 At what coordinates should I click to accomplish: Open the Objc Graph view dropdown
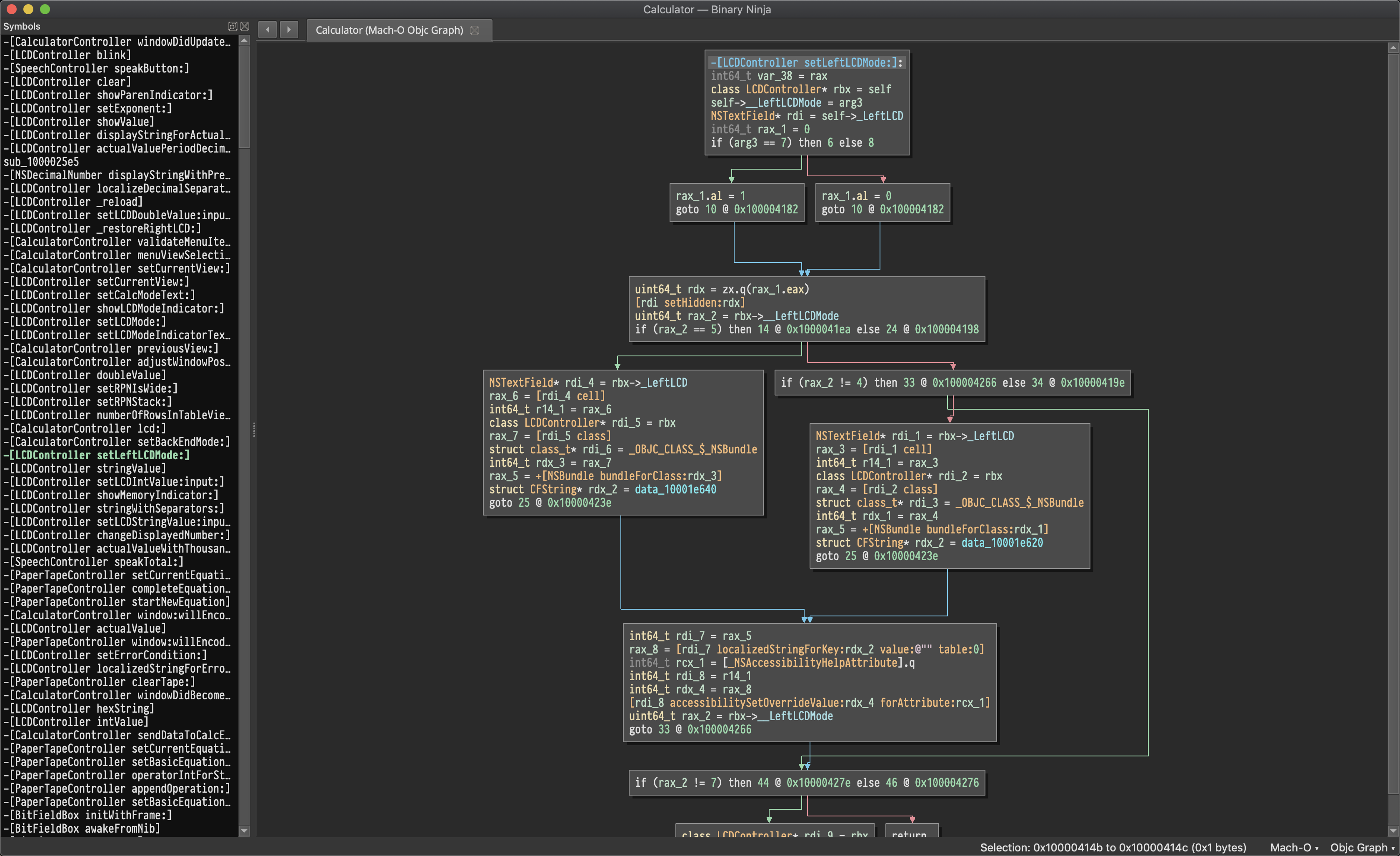(x=1362, y=848)
